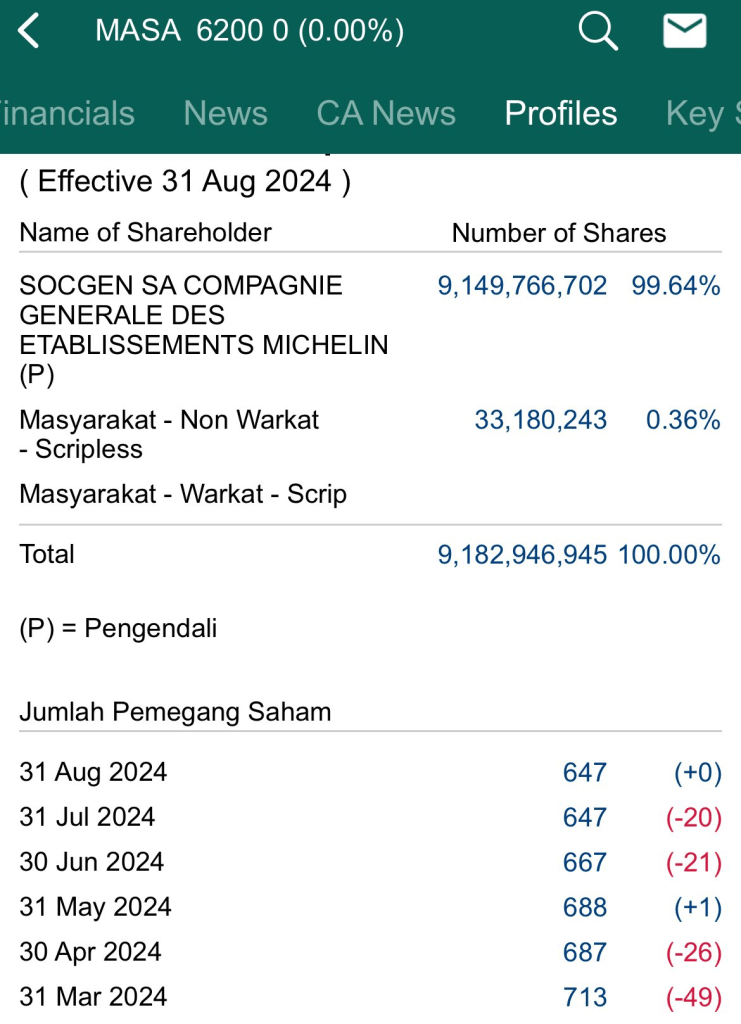Tap the total 9,182,946,945 shares value
741x1024 pixels.
[522, 555]
